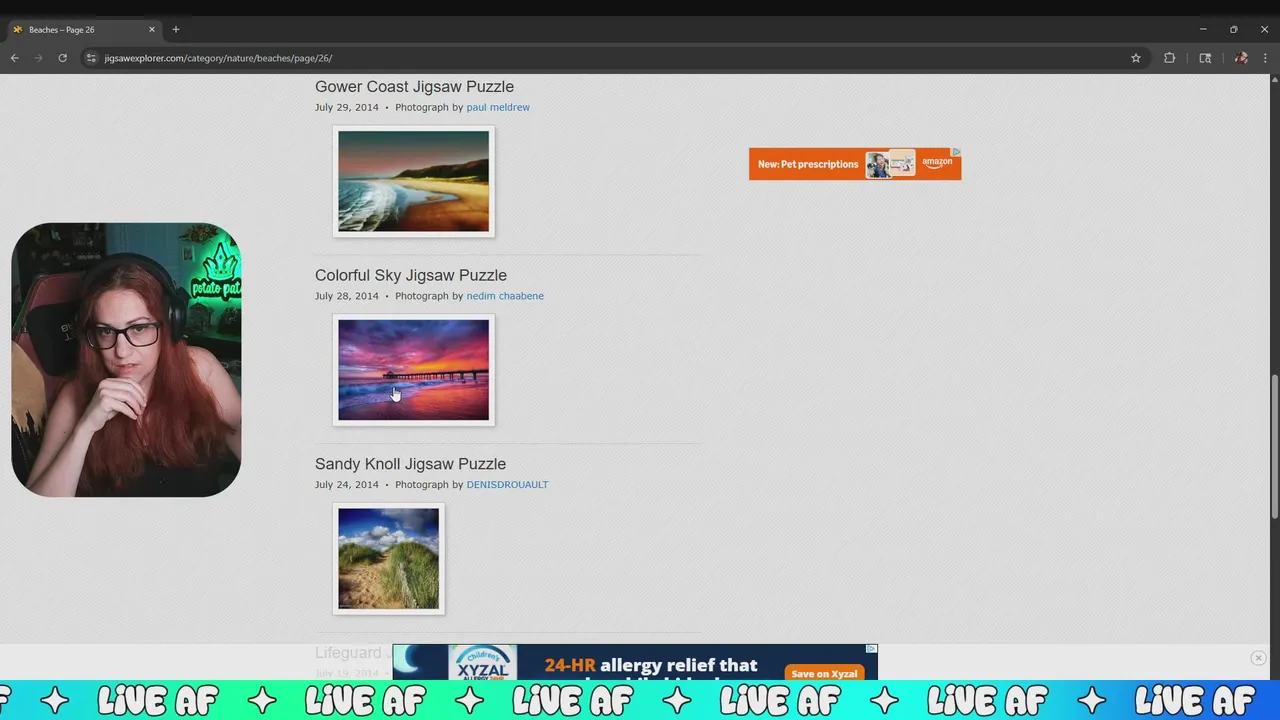This screenshot has width=1280, height=720.
Task: Open site information icon in address bar
Action: 91,58
